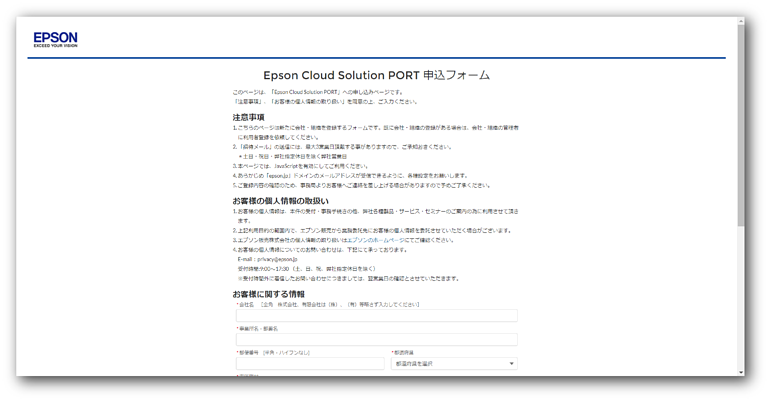Click the scrollbar down arrow
The image size is (769, 401).
click(741, 372)
